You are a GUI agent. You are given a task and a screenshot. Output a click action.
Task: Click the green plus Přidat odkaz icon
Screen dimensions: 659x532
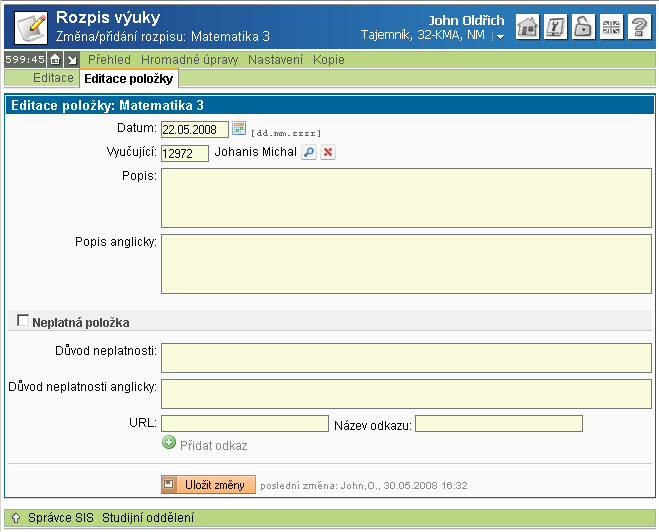click(169, 445)
